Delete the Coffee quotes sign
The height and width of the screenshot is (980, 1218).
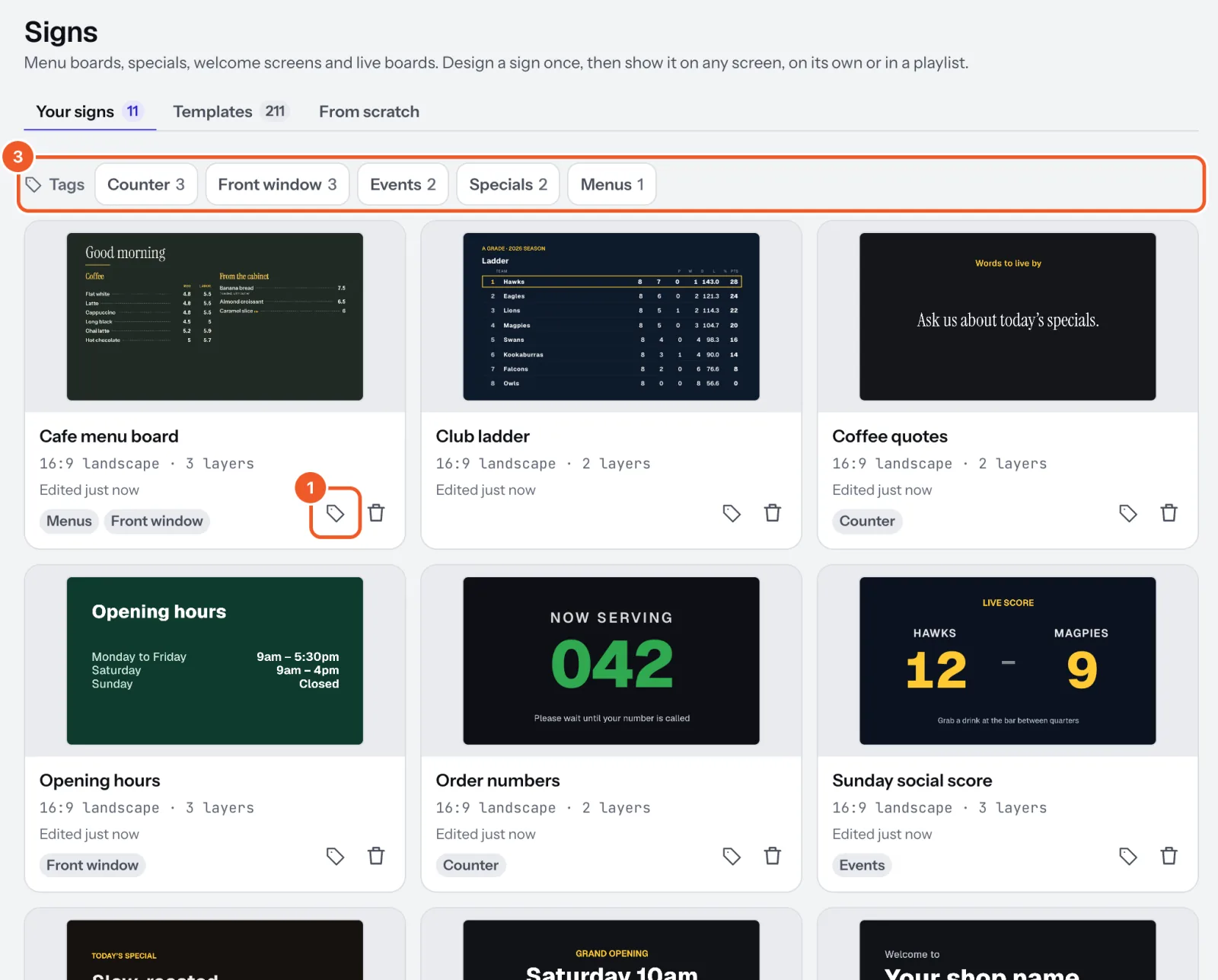pos(1169,513)
